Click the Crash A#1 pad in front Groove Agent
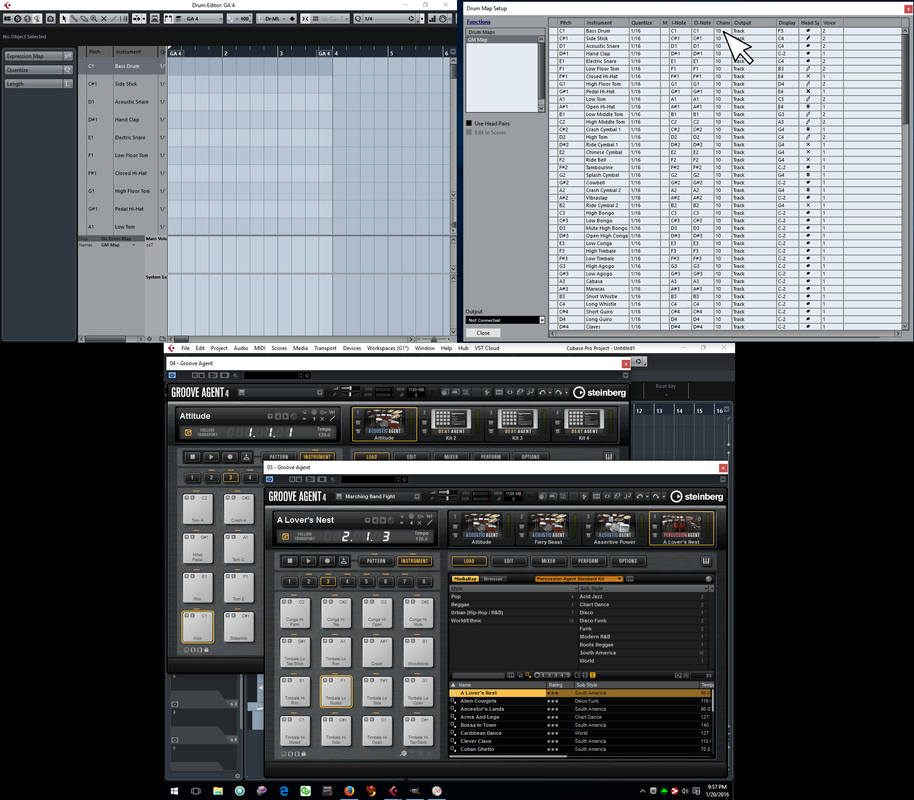 (377, 652)
